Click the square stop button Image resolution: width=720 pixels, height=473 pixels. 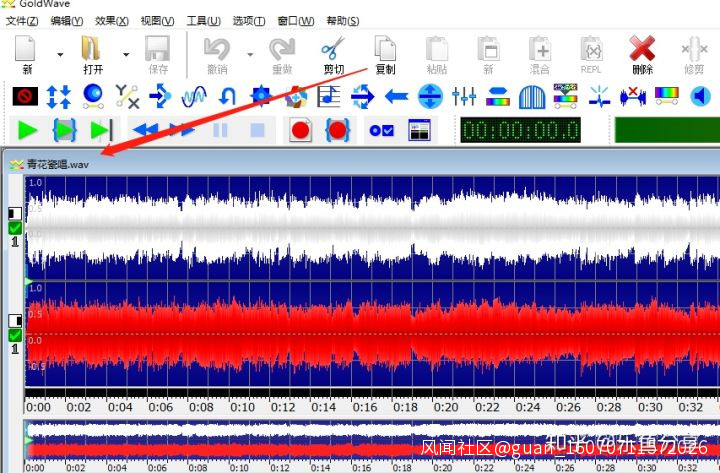pos(258,130)
